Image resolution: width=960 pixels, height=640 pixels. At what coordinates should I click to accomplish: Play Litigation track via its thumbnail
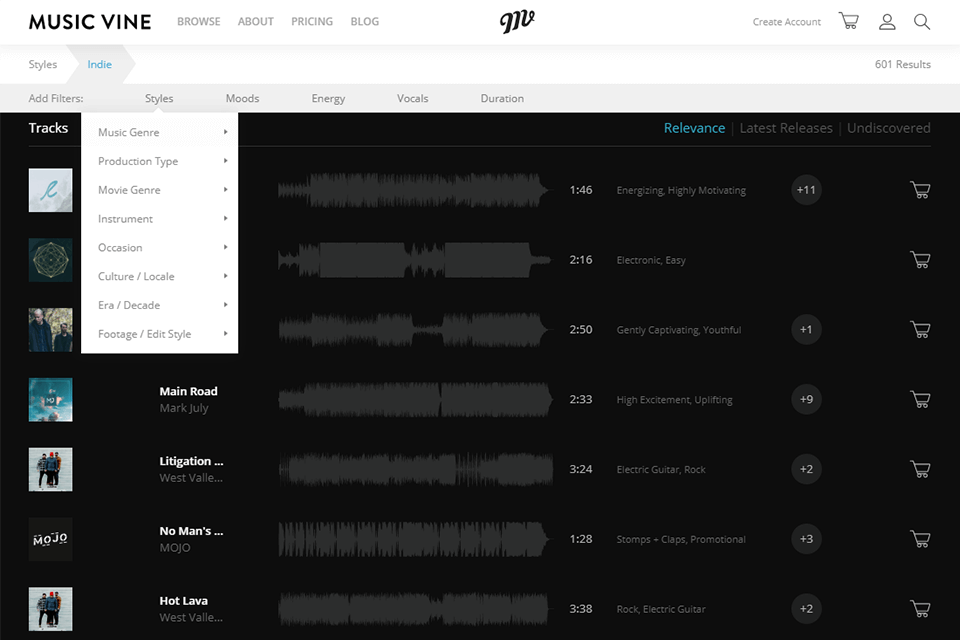(x=50, y=469)
